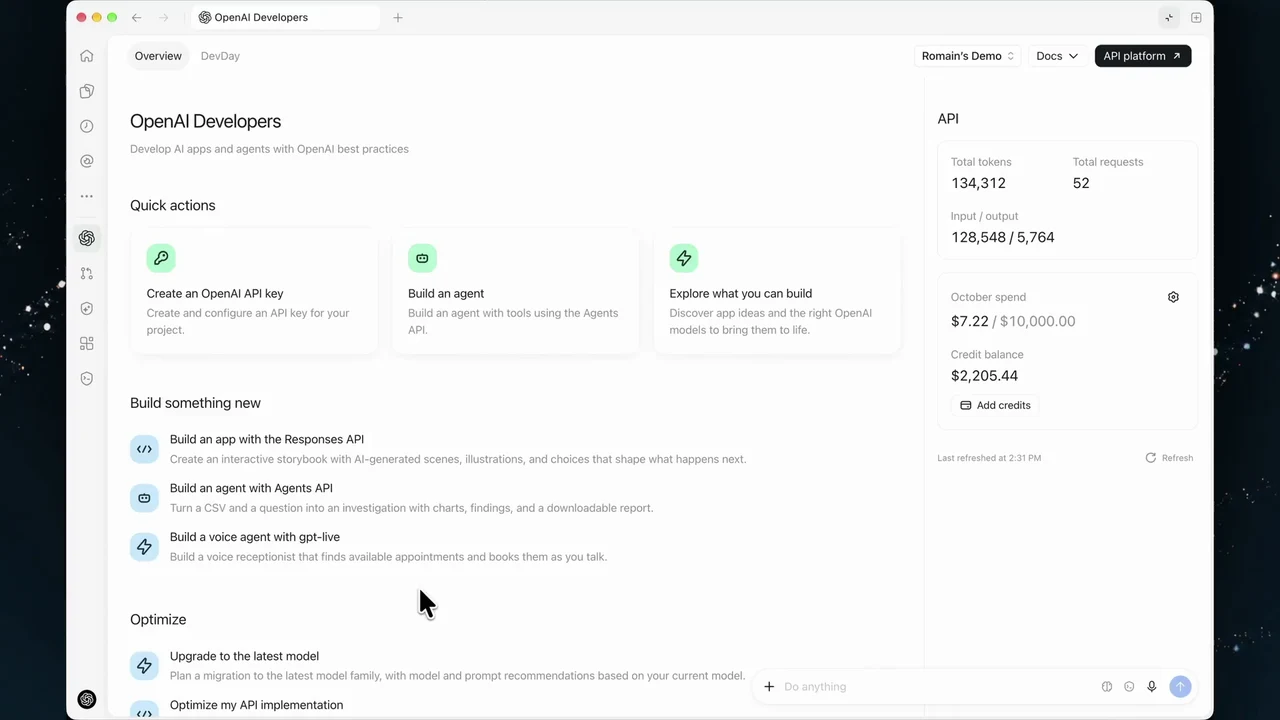Select the highlighted OpenAI logo in the sidebar
This screenshot has height=720, width=1280.
click(x=87, y=238)
